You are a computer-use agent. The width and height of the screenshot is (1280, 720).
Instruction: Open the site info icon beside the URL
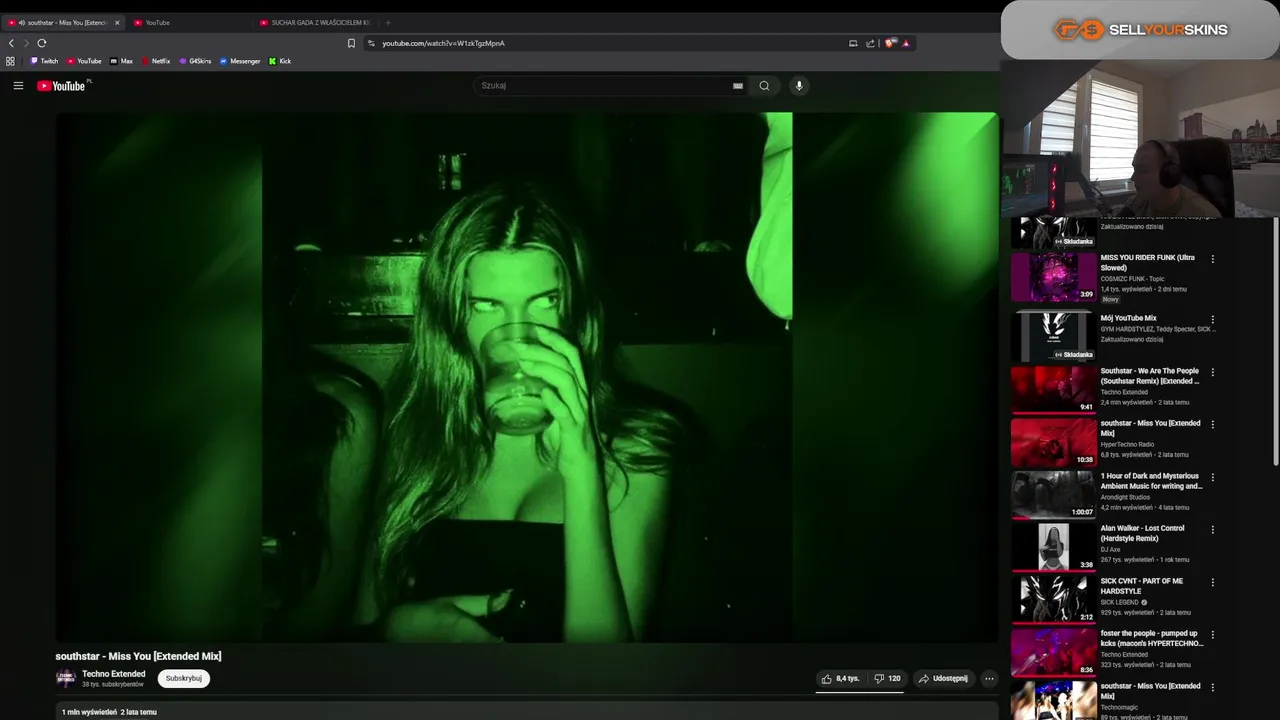tap(371, 43)
